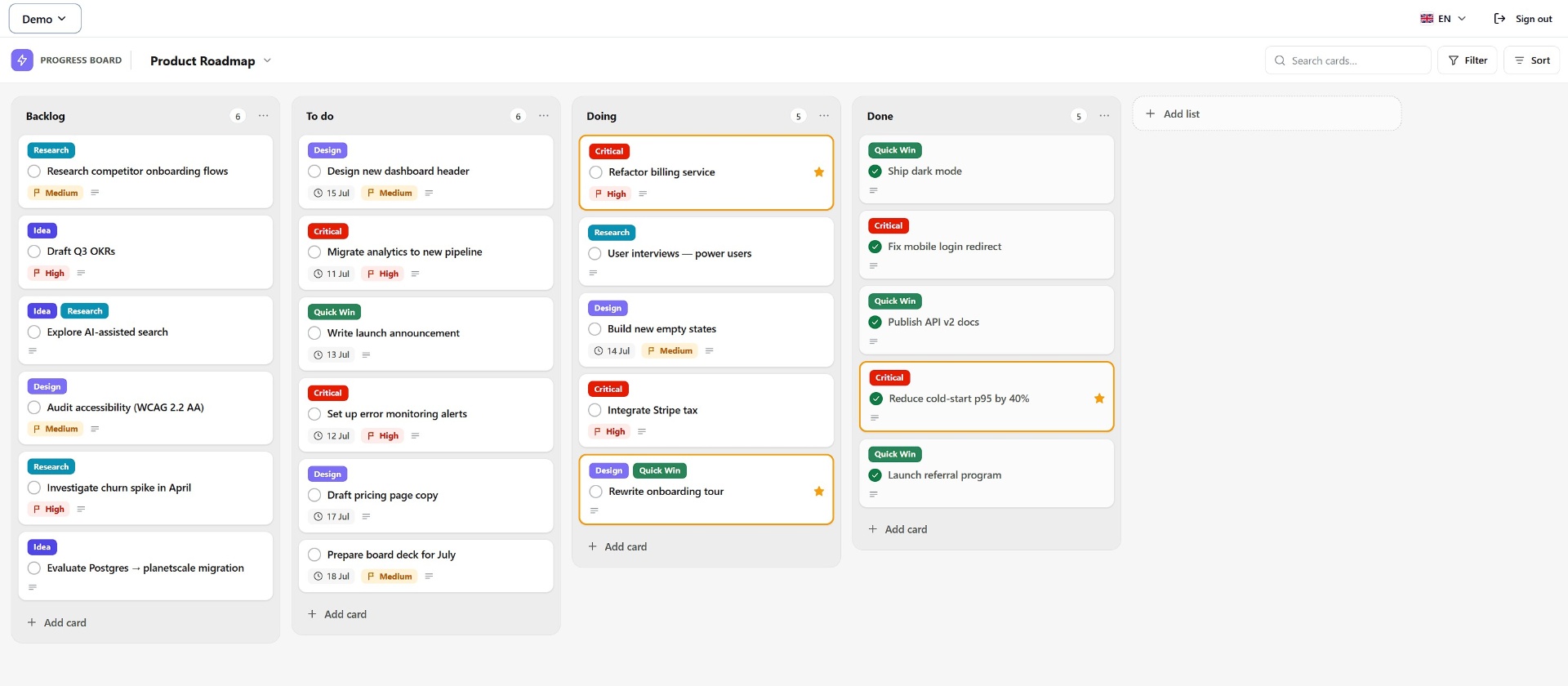
Task: Click High priority flag on Integrate Stripe tax
Action: click(610, 432)
